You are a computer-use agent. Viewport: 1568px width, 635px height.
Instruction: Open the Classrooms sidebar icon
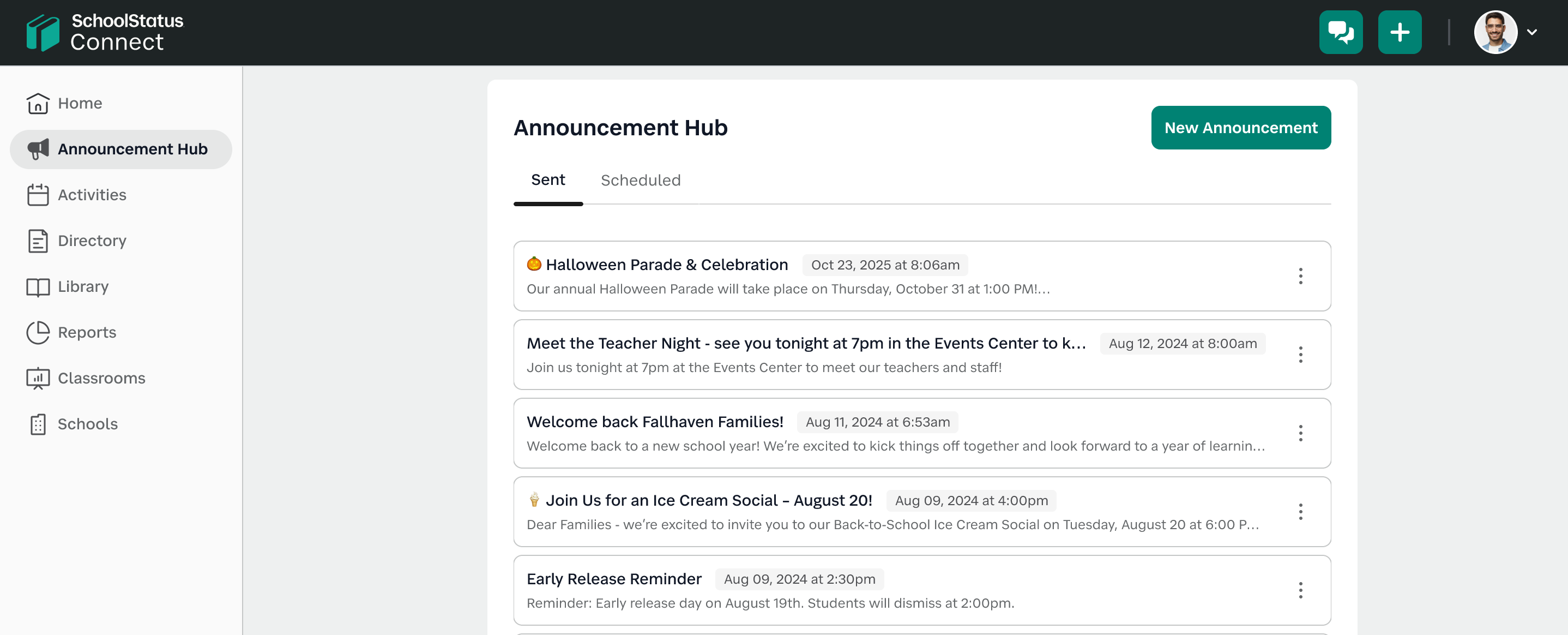click(x=38, y=378)
